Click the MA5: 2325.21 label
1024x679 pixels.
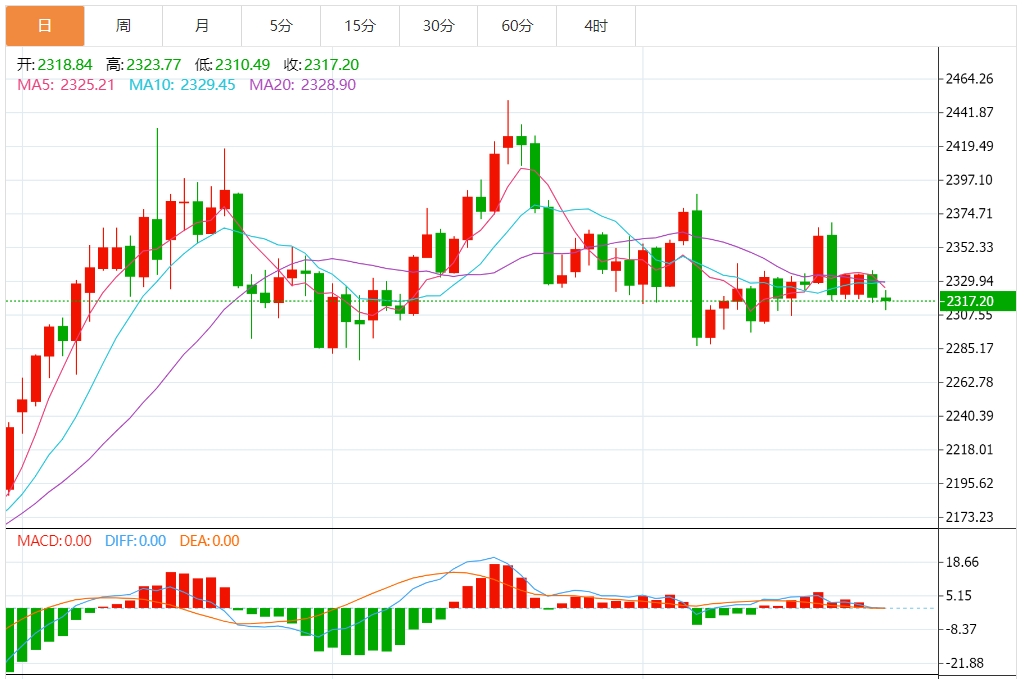(x=66, y=85)
